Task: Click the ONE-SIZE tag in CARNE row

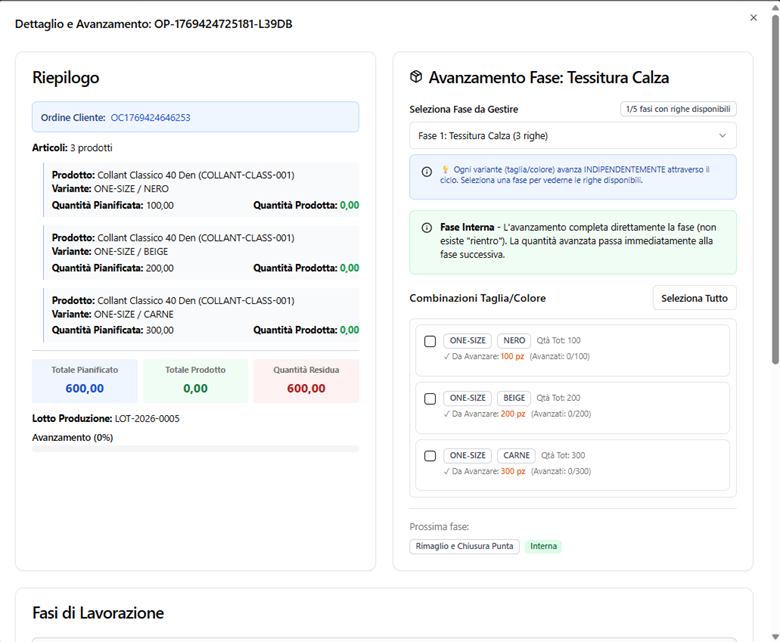Action: 468,456
